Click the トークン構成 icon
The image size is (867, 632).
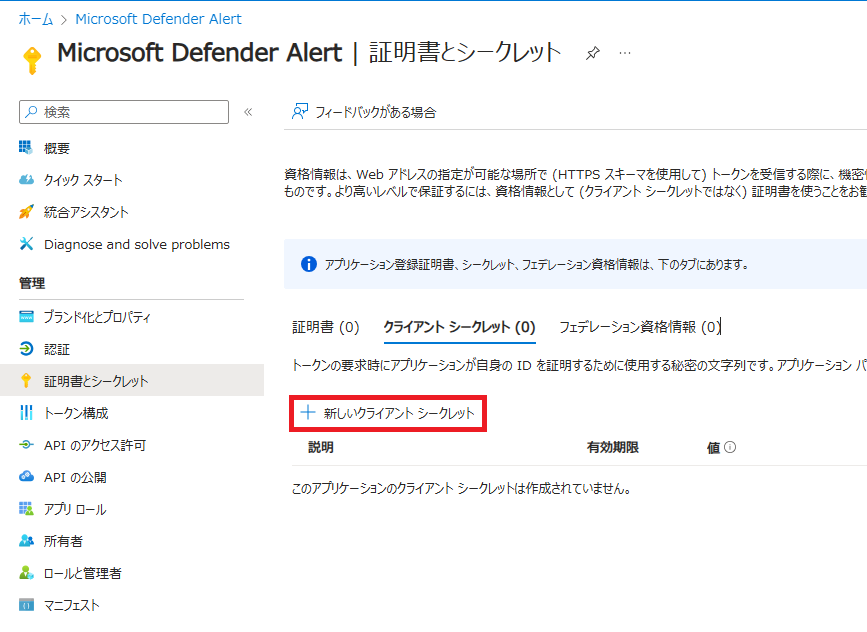tap(26, 412)
